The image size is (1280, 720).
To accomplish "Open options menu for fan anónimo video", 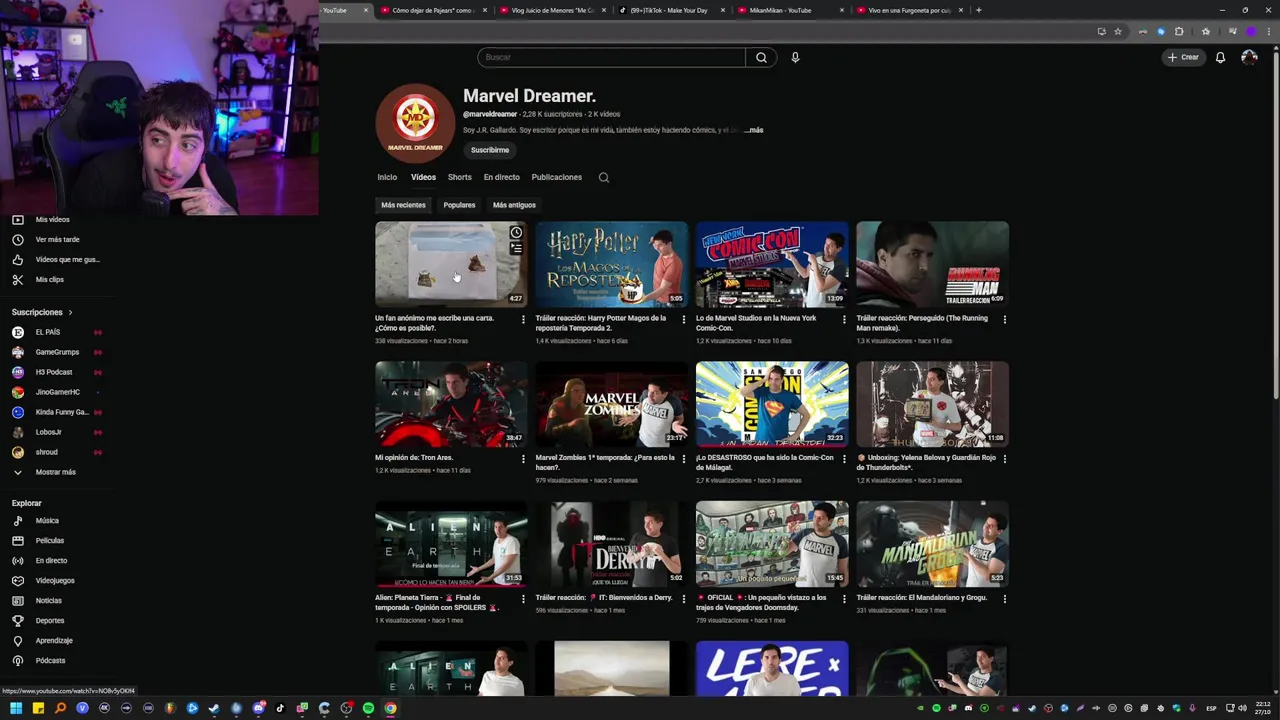I will click(x=523, y=320).
